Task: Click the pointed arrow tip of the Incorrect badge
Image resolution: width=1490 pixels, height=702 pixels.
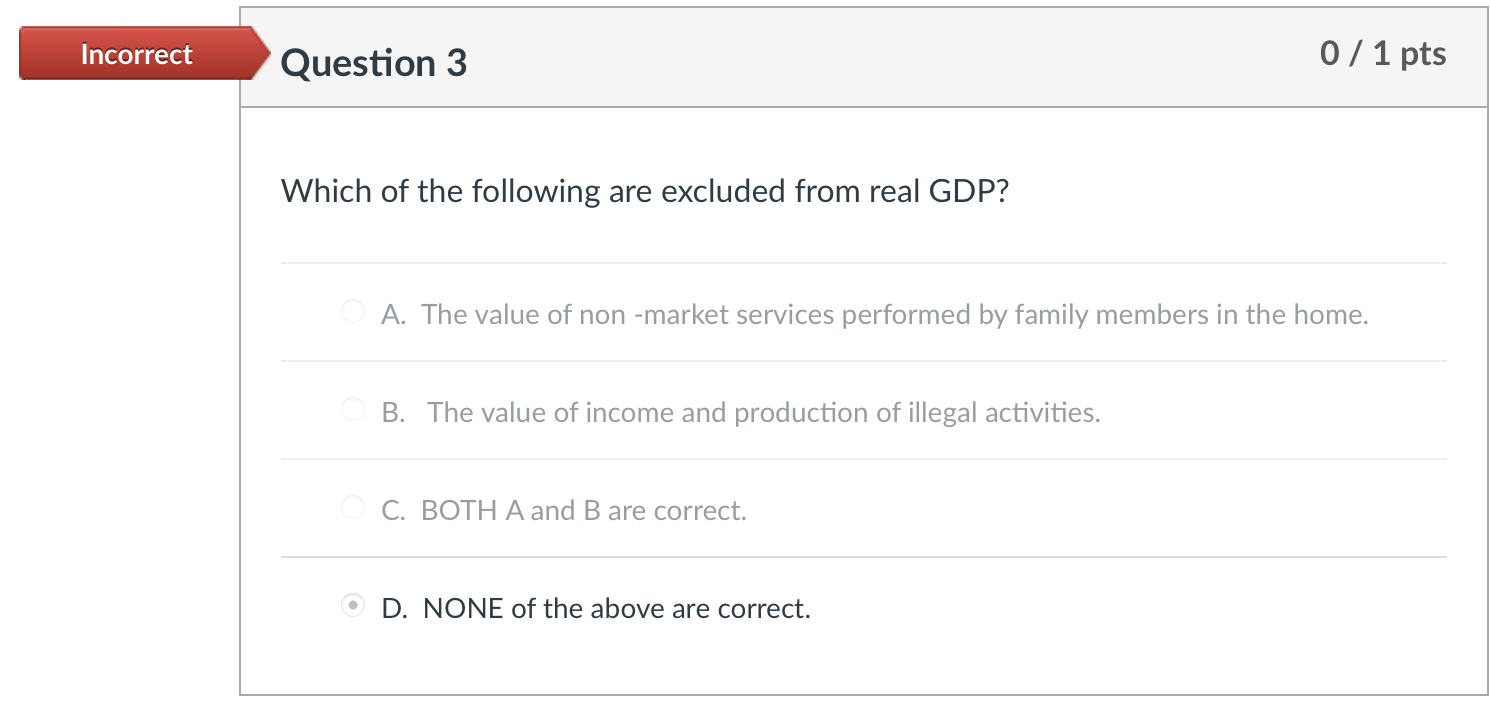Action: (264, 54)
